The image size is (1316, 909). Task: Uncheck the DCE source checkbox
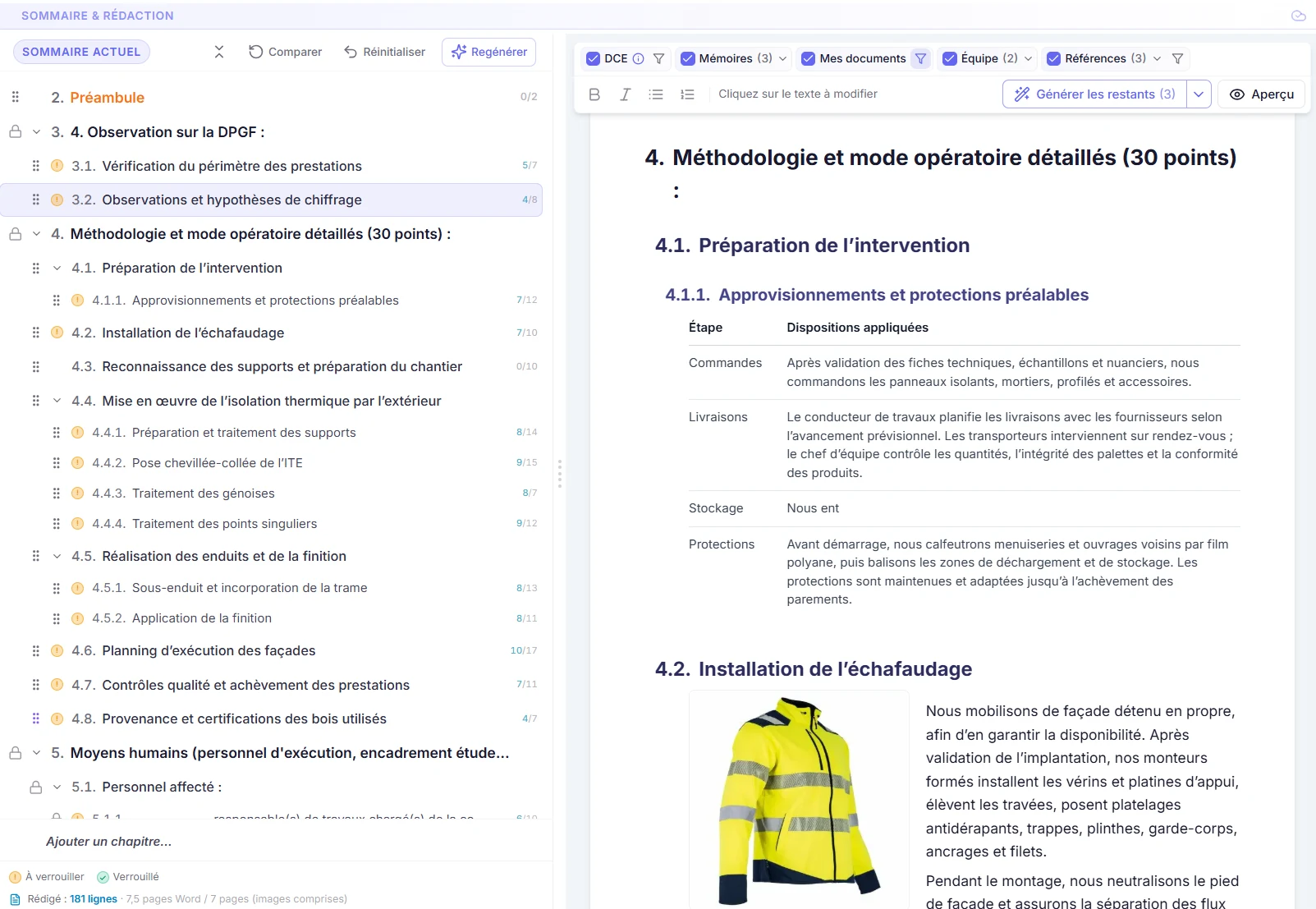tap(593, 58)
